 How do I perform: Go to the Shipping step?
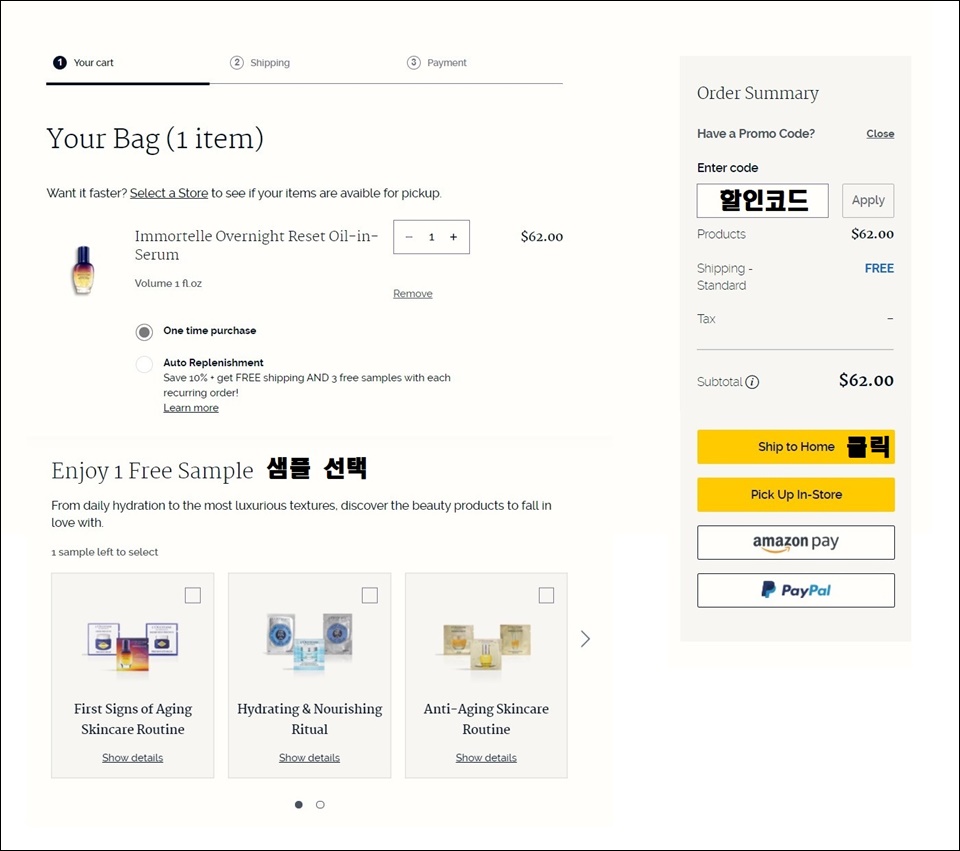(x=260, y=62)
